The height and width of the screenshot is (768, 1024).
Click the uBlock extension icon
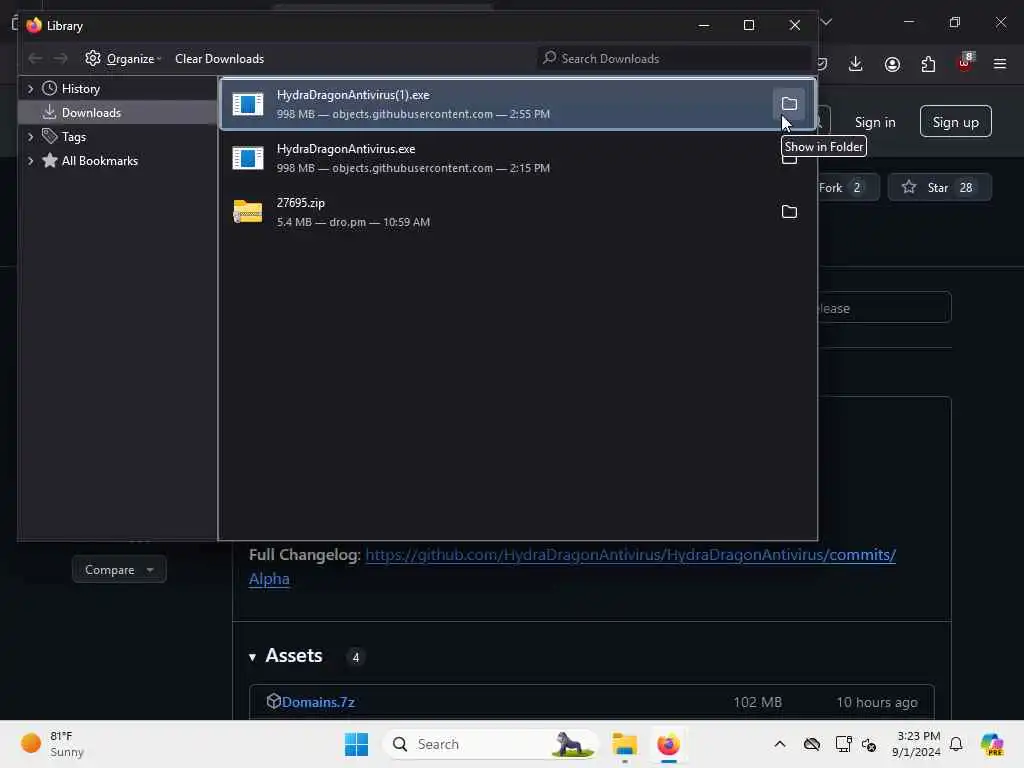(x=965, y=63)
